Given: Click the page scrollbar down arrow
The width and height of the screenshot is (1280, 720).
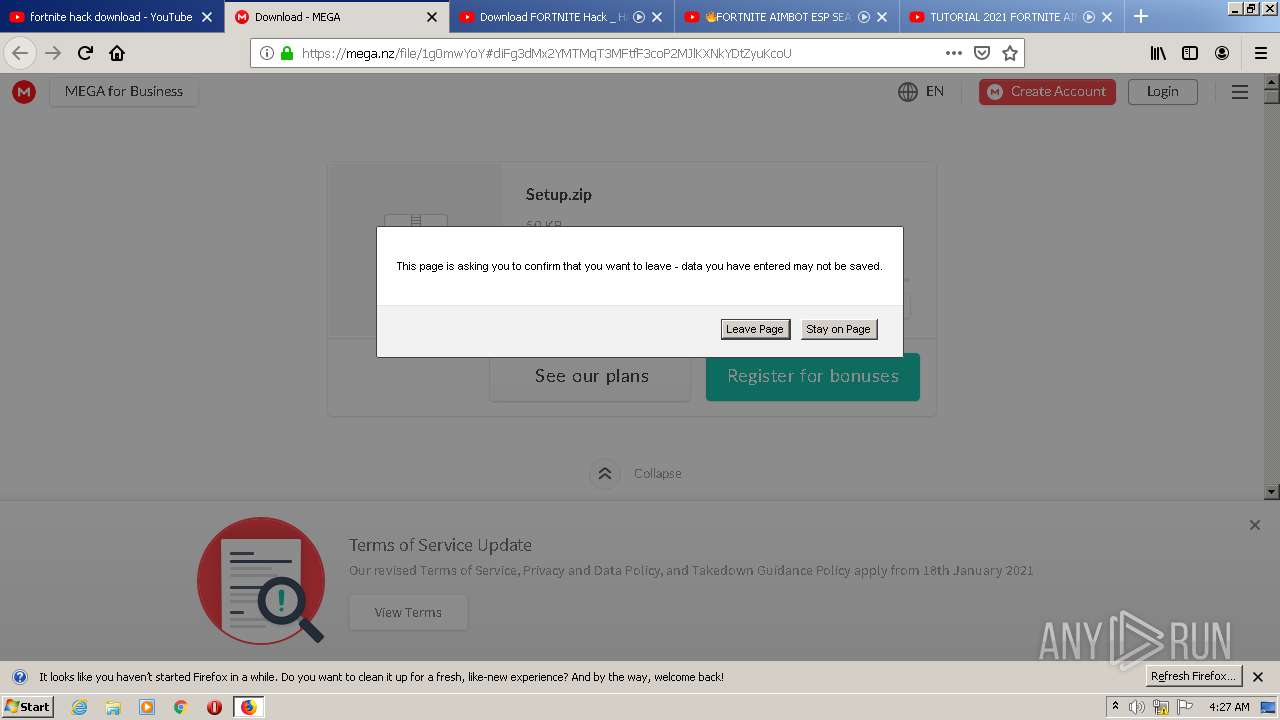Looking at the screenshot, I should 1272,492.
